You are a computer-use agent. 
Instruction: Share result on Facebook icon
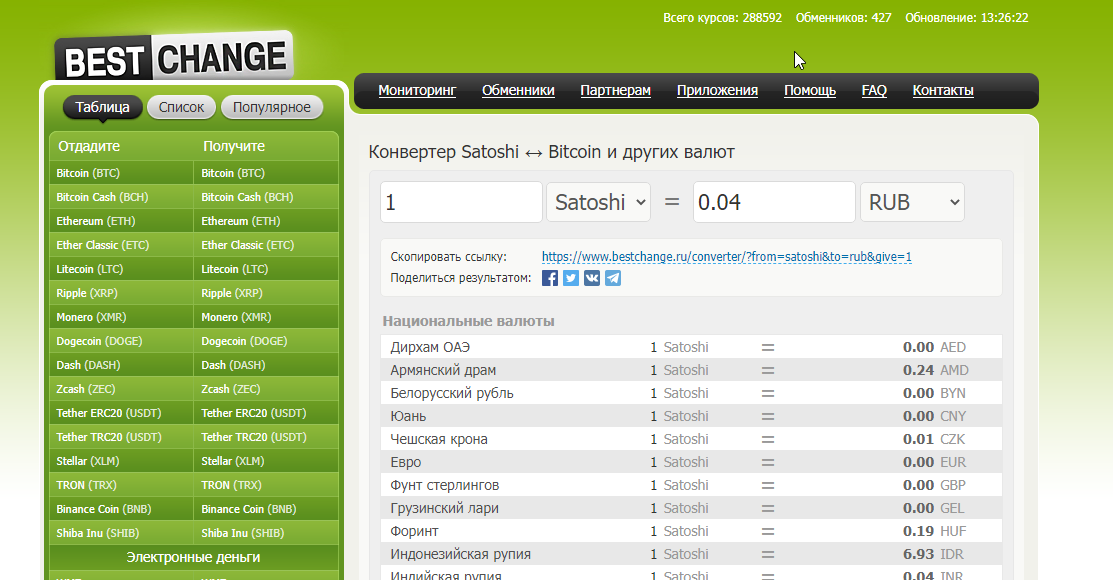pos(549,278)
